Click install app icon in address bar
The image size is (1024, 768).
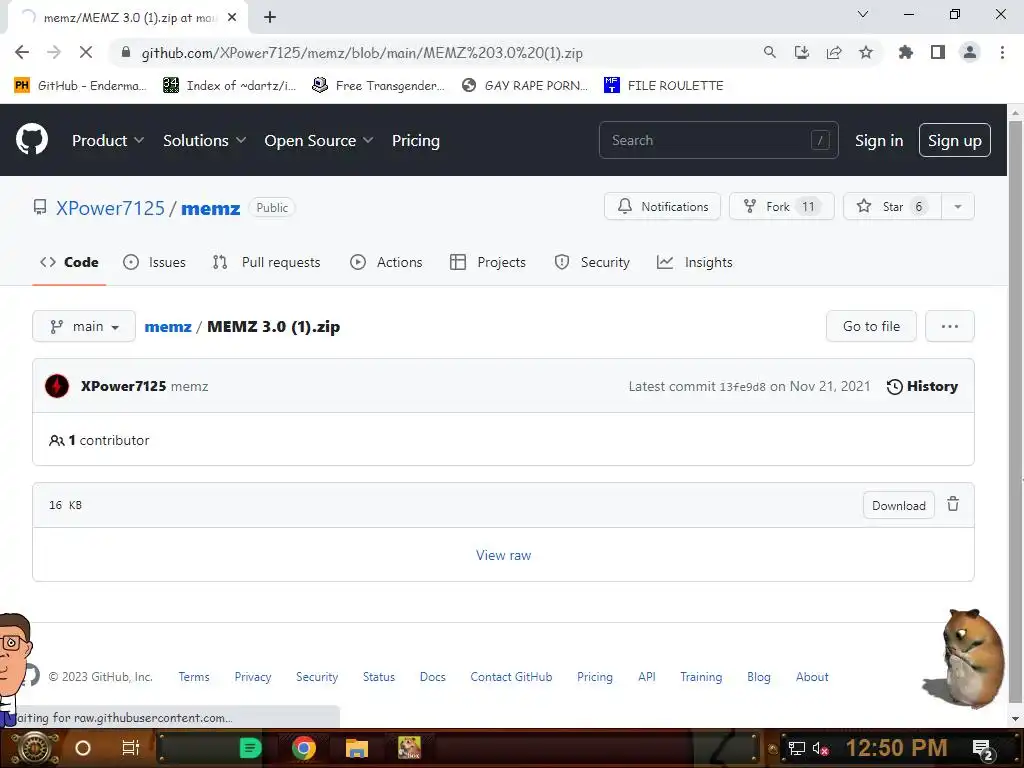(802, 52)
